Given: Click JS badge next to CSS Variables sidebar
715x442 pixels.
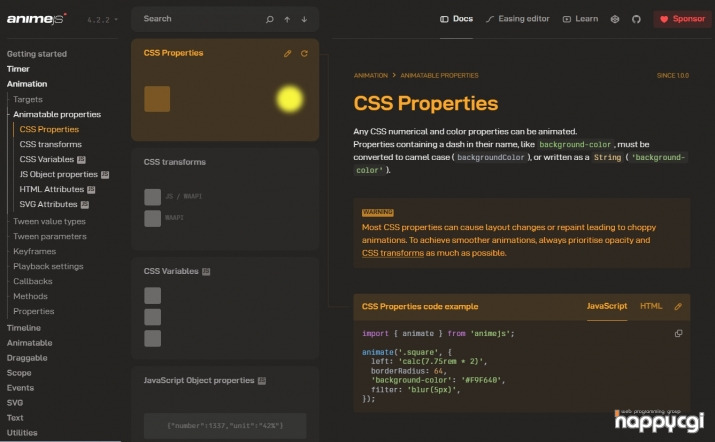Looking at the screenshot, I should (x=81, y=160).
